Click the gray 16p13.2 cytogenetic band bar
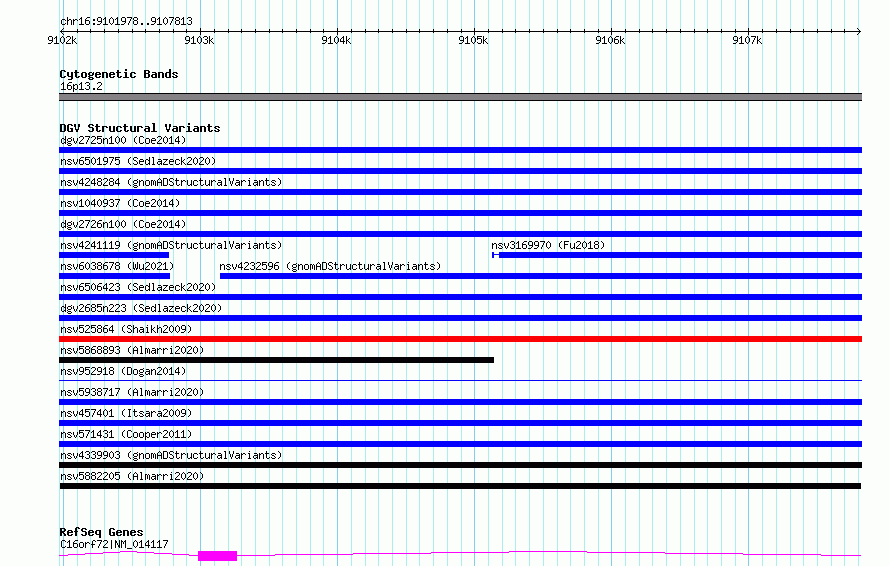Viewport: 890px width, 566px height. [x=460, y=97]
